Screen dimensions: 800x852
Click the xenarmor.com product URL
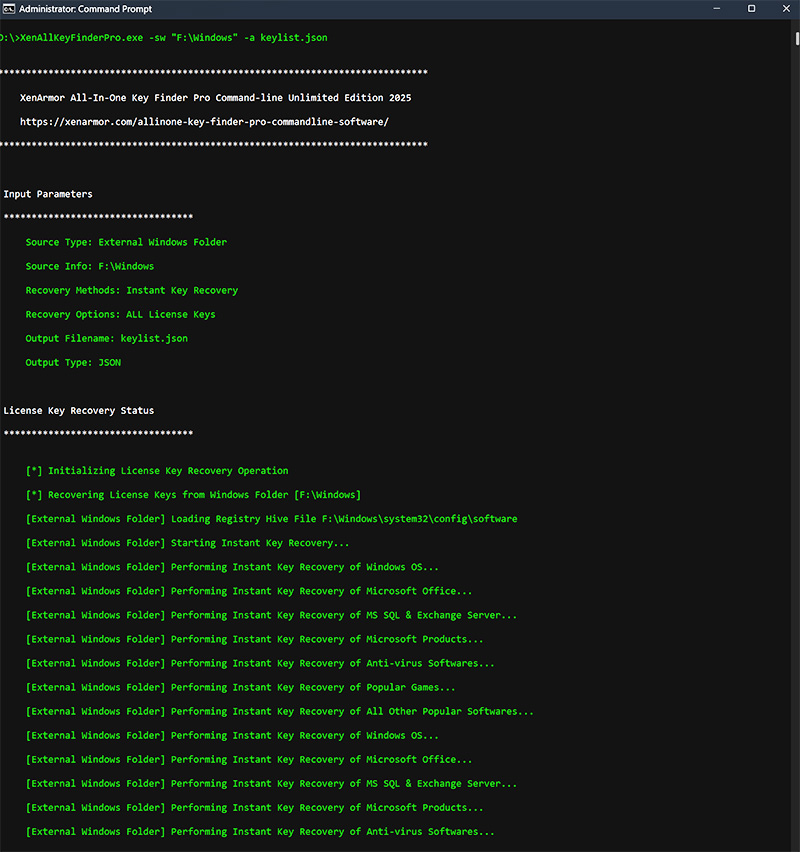(x=204, y=122)
